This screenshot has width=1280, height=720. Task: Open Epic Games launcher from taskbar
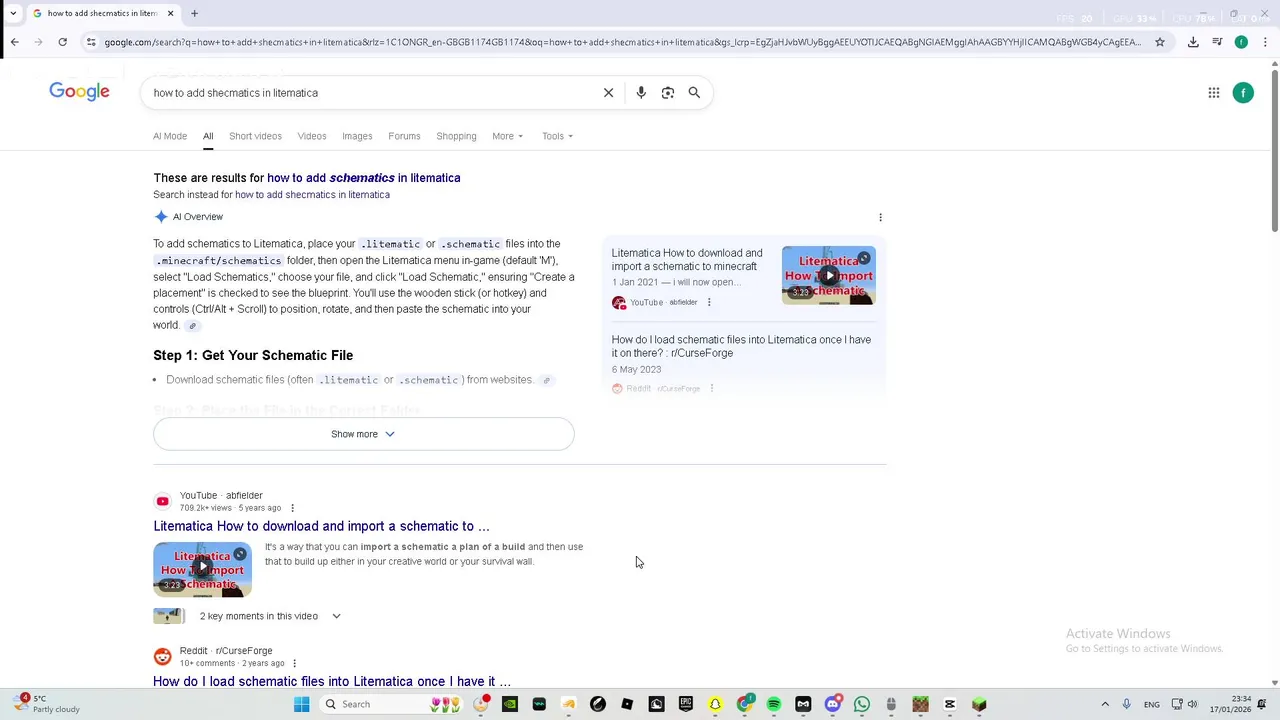click(686, 704)
